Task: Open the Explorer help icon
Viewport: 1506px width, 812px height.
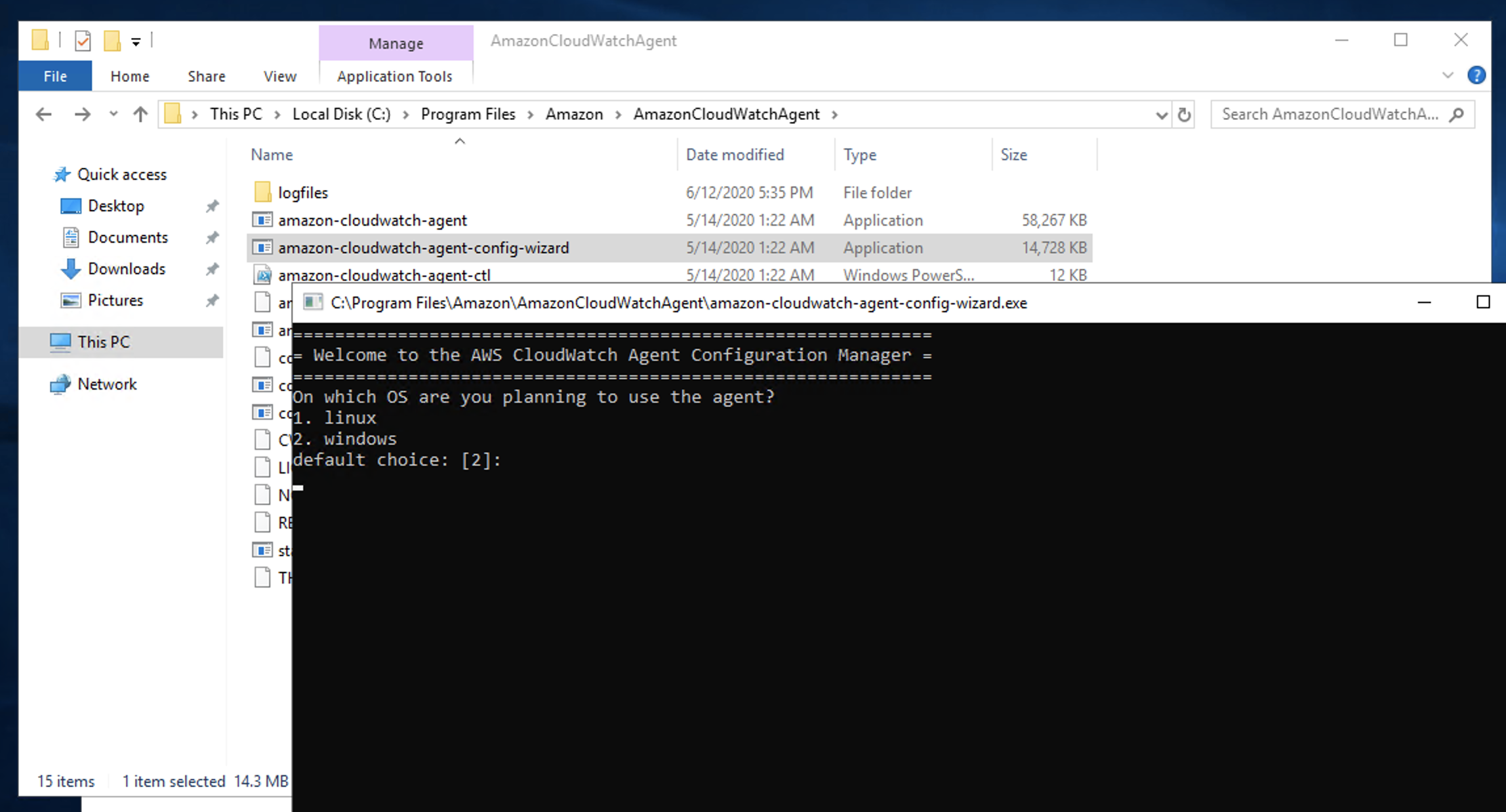Action: click(x=1476, y=75)
